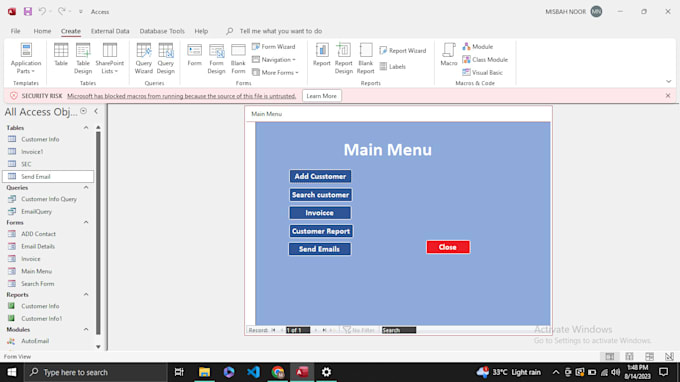Image resolution: width=680 pixels, height=382 pixels.
Task: Open SharePoint Lists menu
Action: [109, 59]
